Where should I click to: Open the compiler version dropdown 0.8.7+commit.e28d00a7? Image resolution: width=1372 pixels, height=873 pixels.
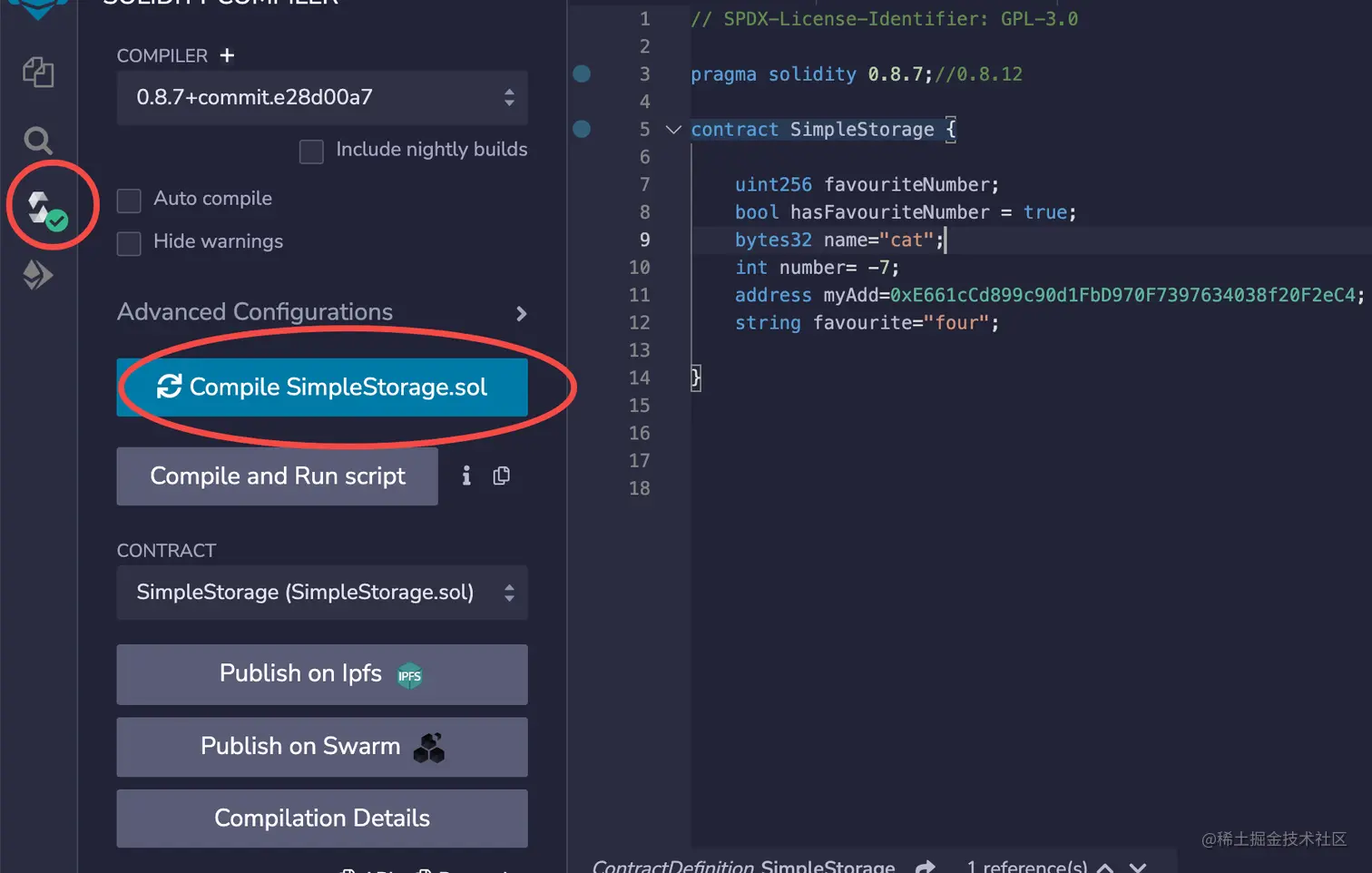click(x=322, y=98)
